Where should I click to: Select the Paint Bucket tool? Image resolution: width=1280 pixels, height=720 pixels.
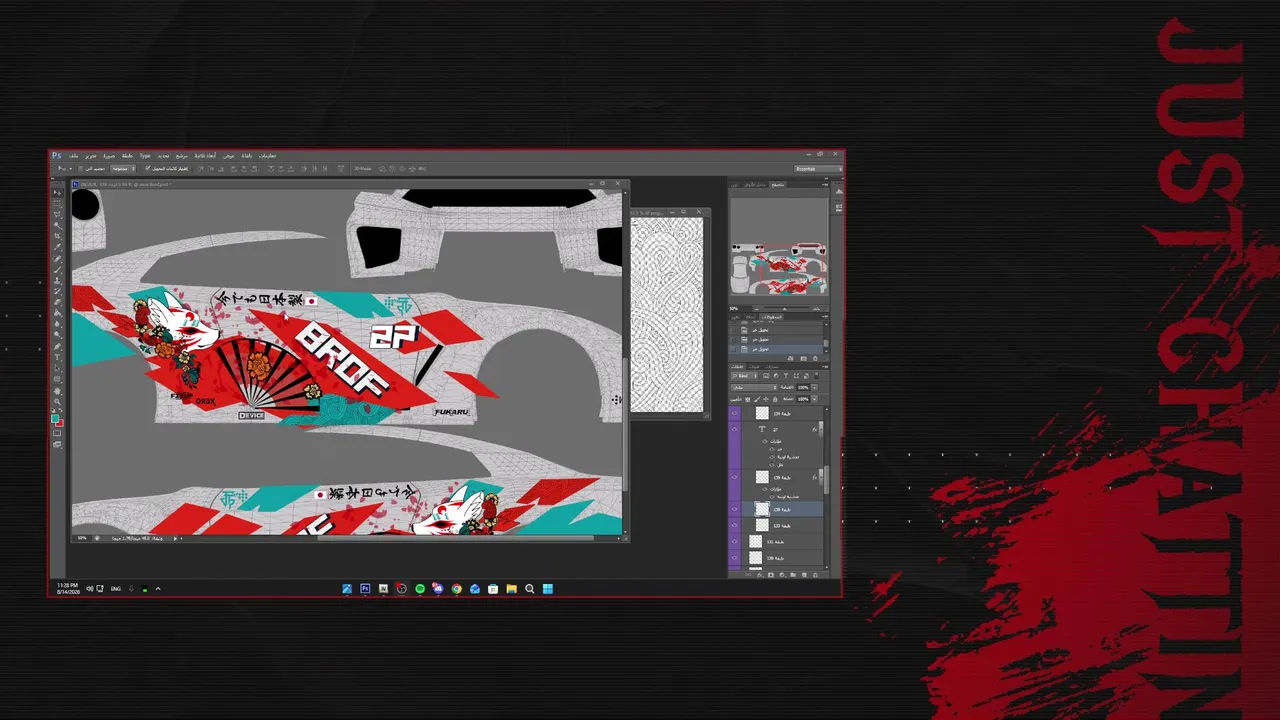tap(57, 314)
